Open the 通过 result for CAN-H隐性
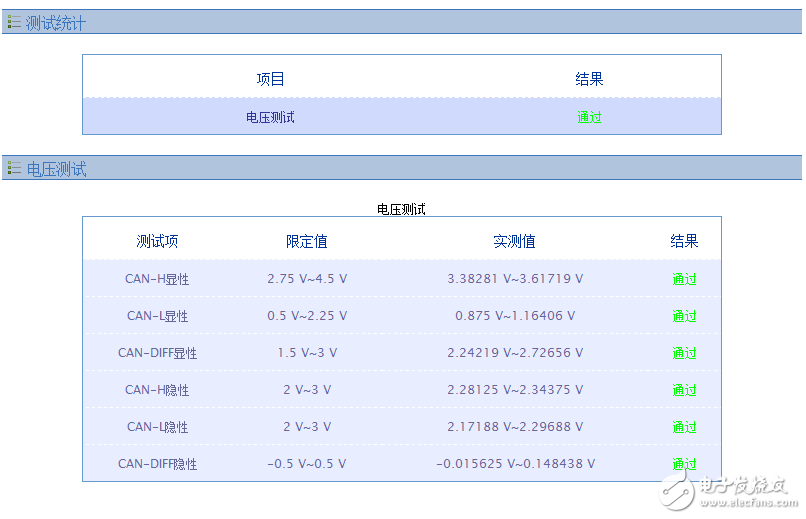 (x=684, y=390)
